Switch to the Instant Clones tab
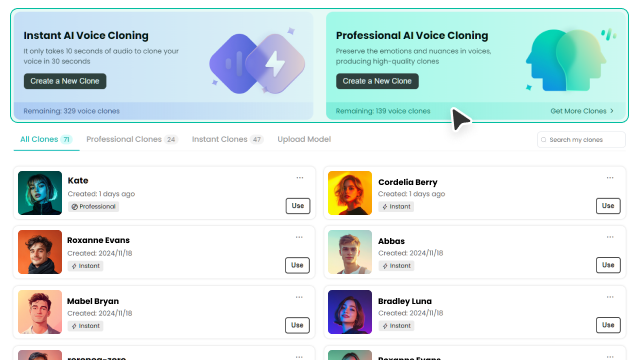The width and height of the screenshot is (640, 360). click(227, 139)
